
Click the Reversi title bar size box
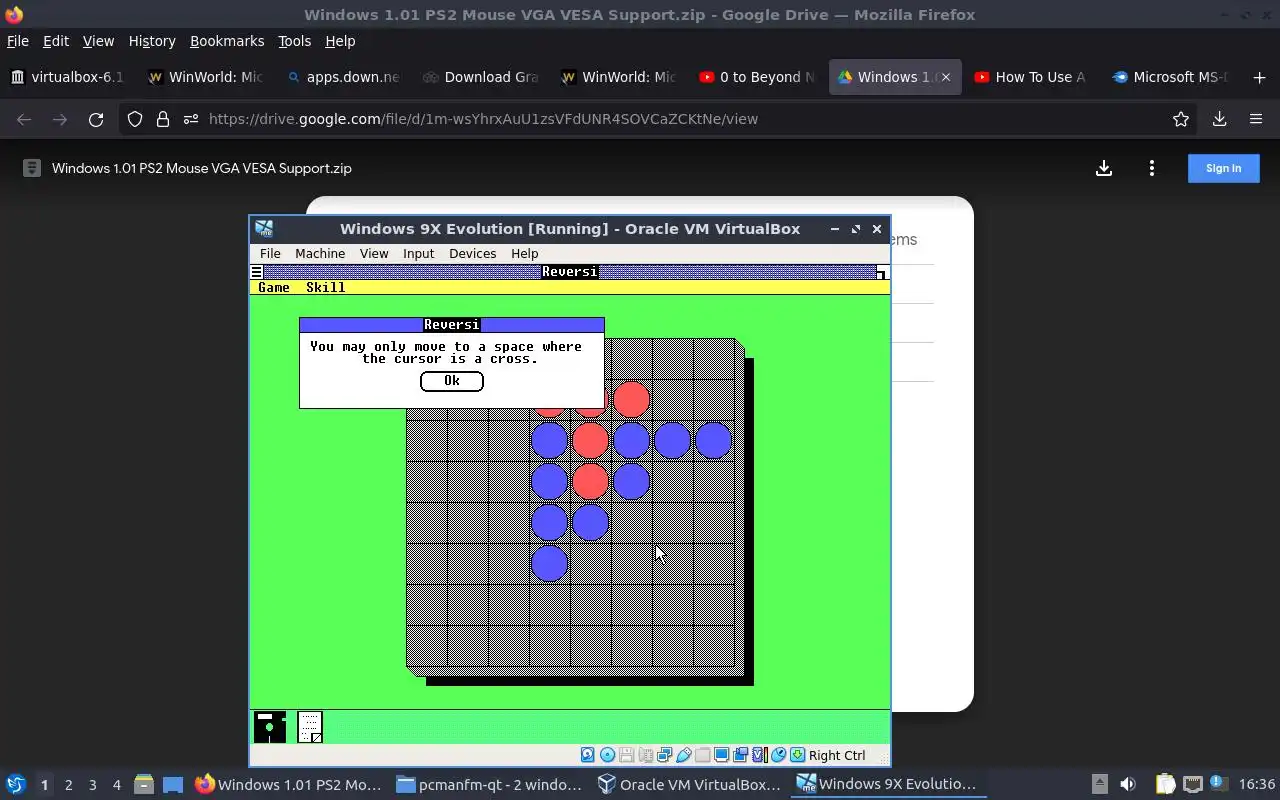coord(881,272)
